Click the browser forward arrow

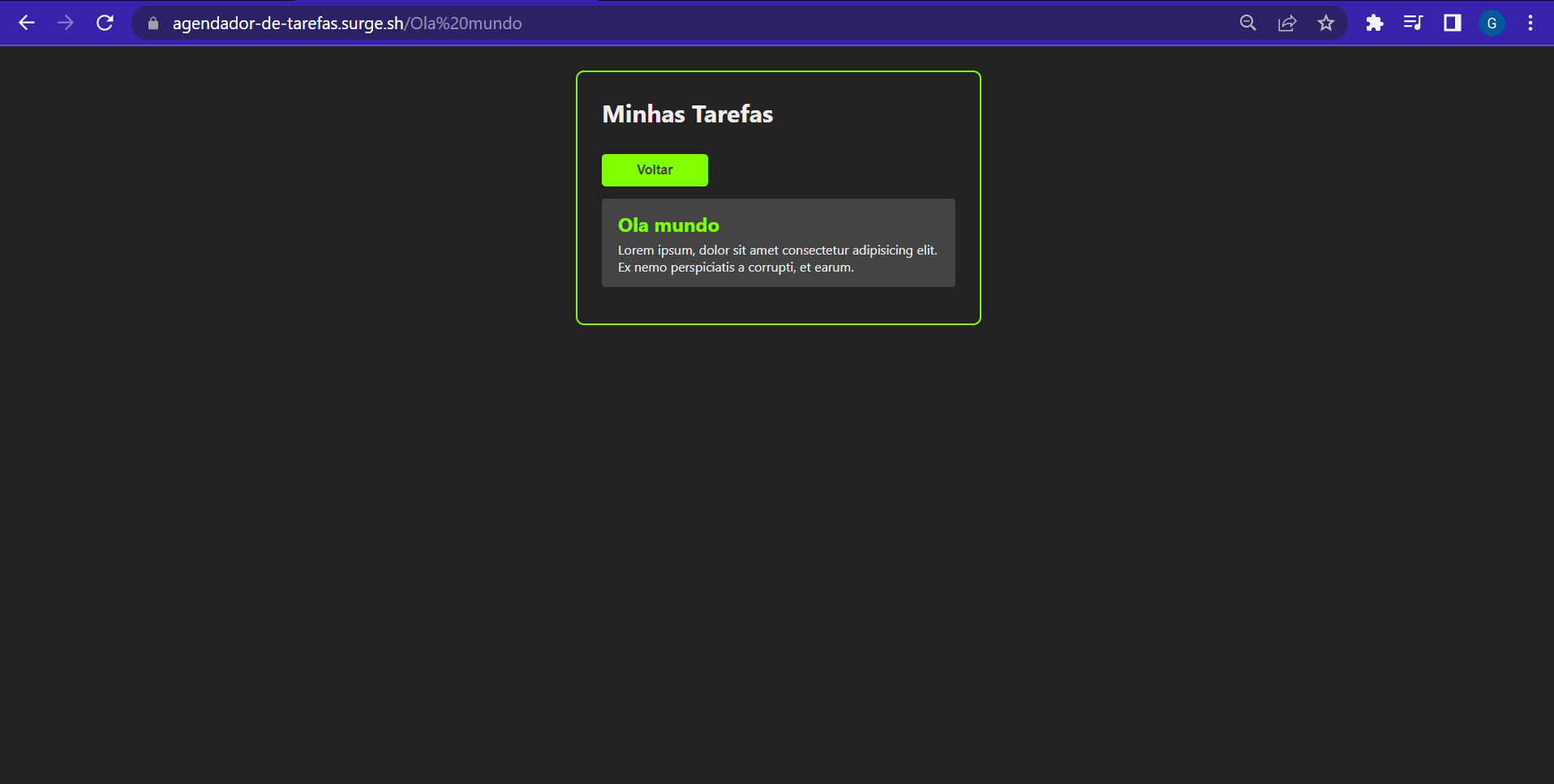66,23
